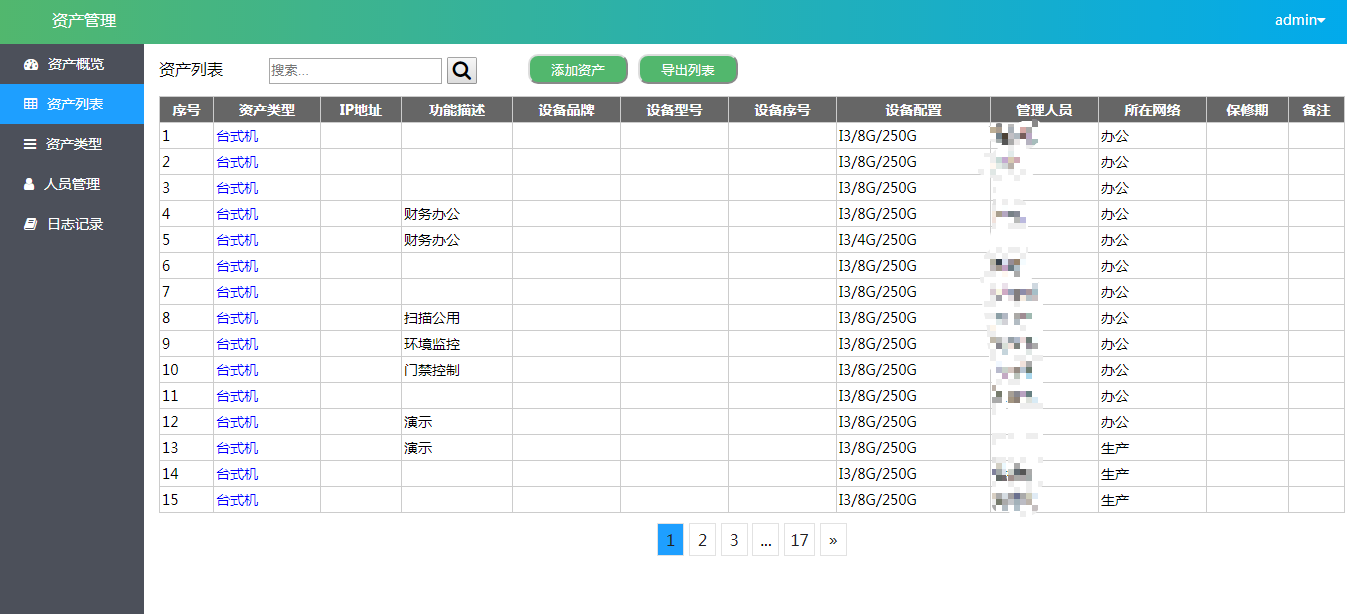Select 资产列表 in the sidebar
Image resolution: width=1347 pixels, height=614 pixels.
72,104
